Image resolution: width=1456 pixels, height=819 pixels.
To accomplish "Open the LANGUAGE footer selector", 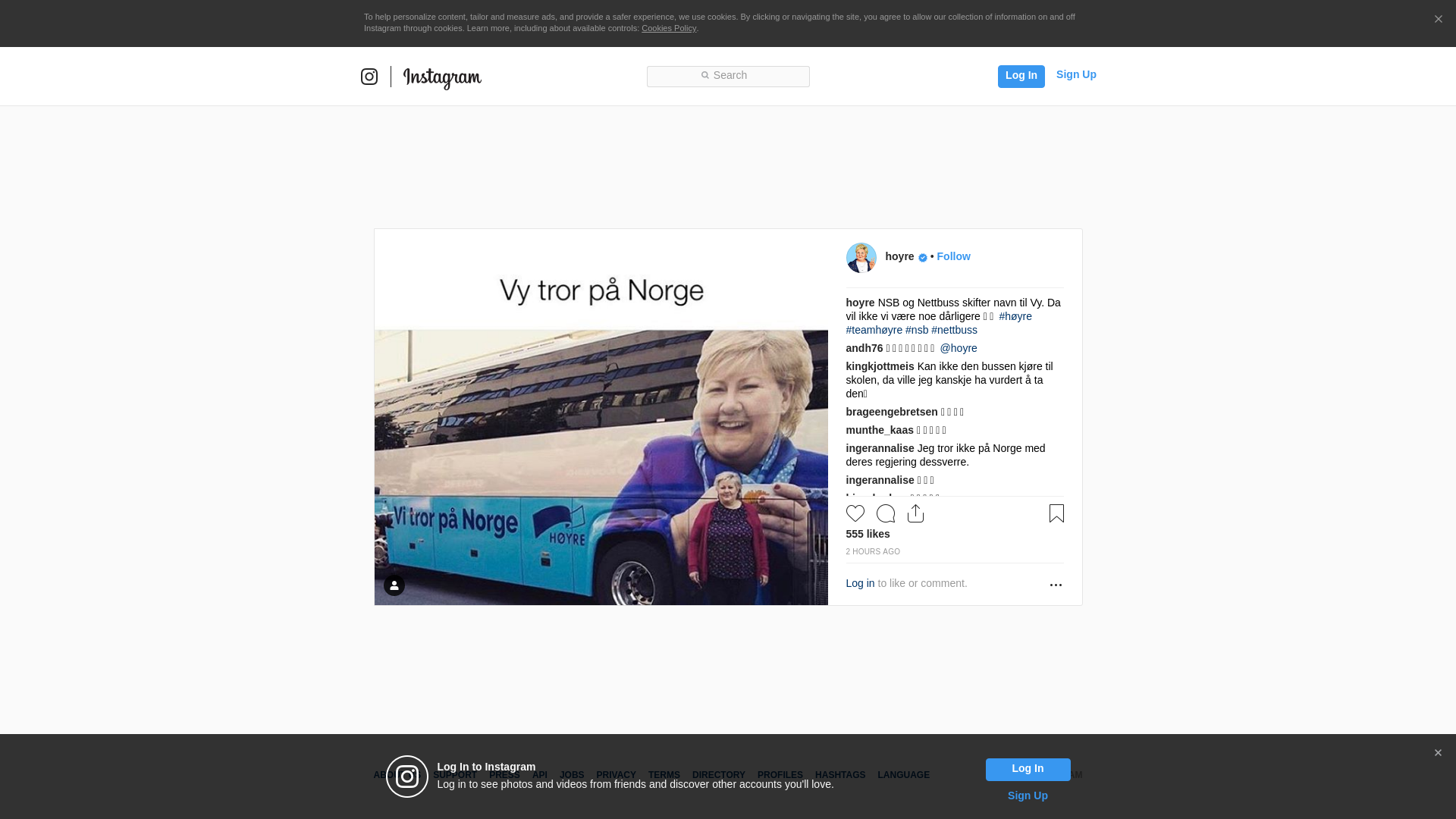I will tap(903, 775).
